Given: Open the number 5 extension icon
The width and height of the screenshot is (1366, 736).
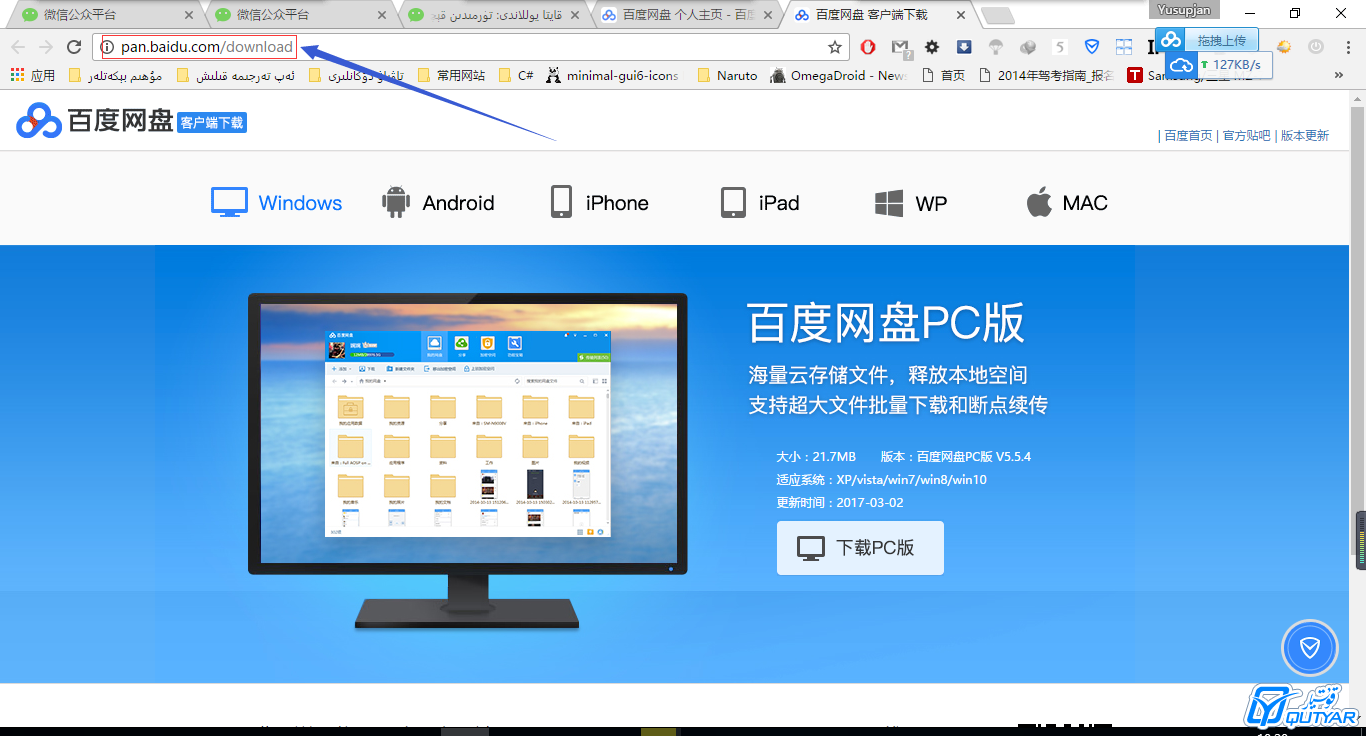Looking at the screenshot, I should click(x=1060, y=47).
